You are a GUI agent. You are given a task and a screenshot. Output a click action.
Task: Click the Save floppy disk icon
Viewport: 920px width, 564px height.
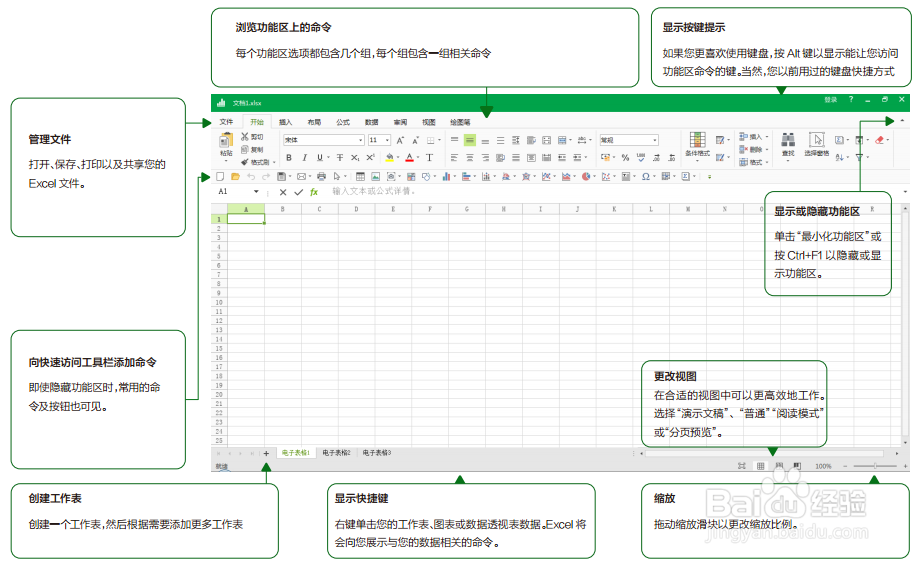click(x=282, y=176)
